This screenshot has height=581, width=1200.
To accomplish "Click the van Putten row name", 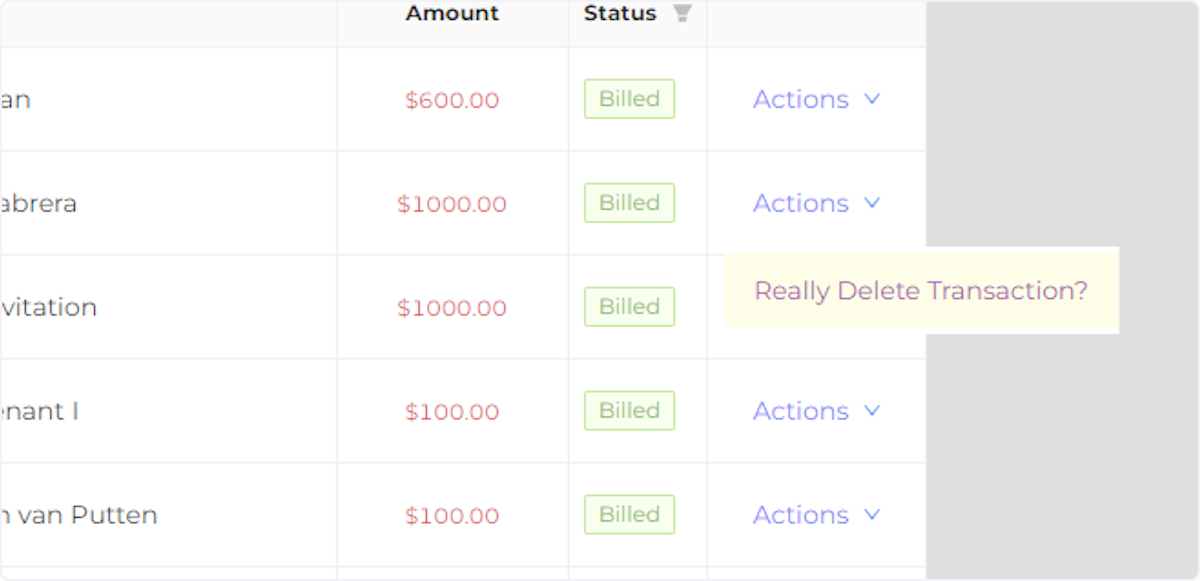I will pyautogui.click(x=78, y=515).
